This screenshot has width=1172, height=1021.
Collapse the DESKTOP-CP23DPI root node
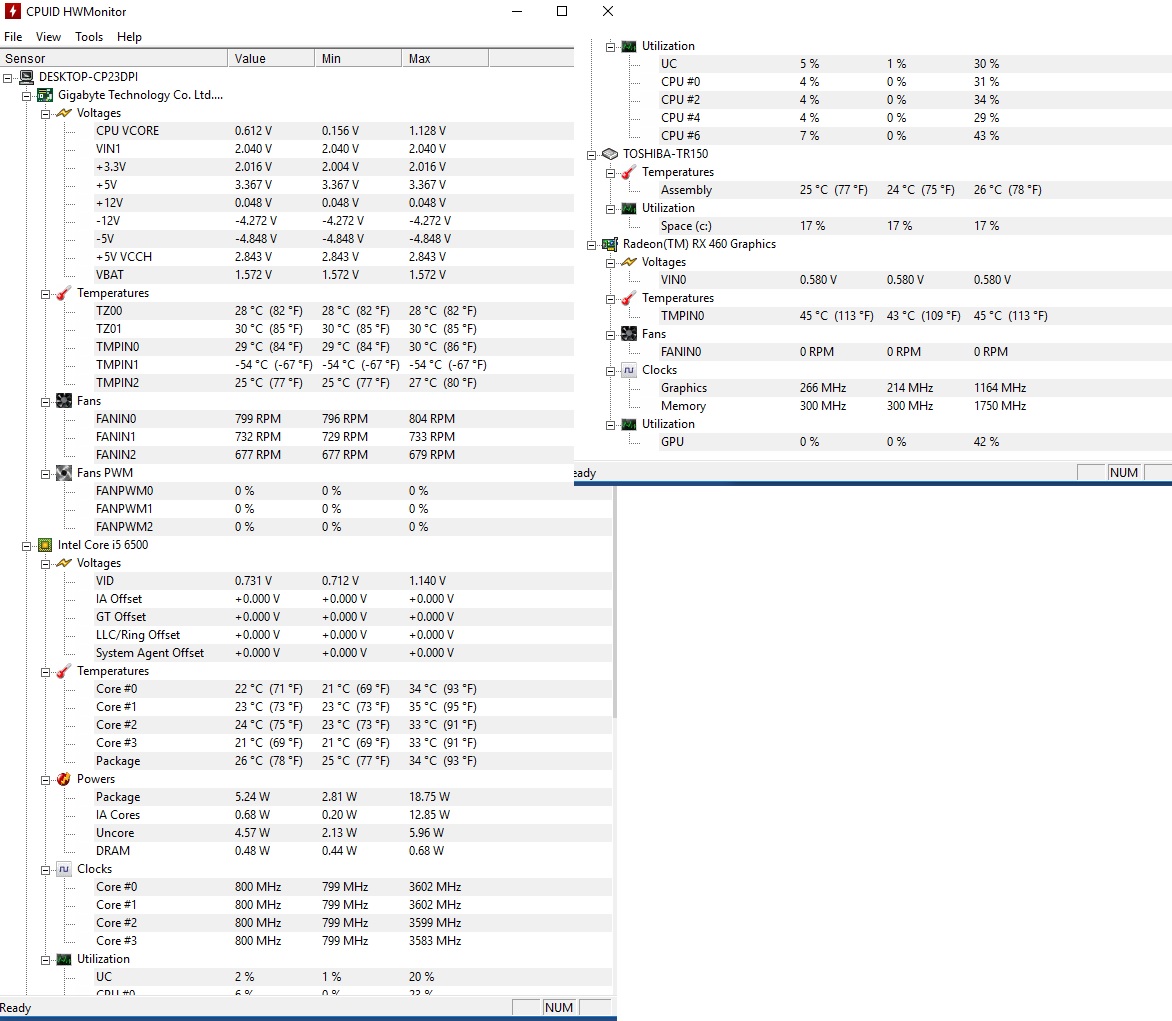click(7, 78)
